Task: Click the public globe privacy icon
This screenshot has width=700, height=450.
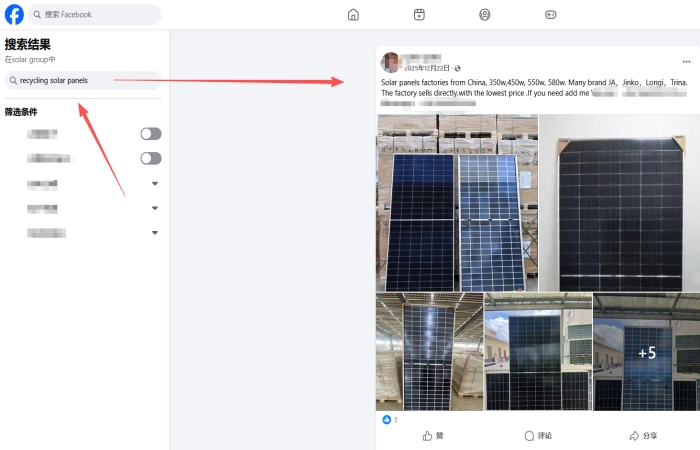Action: [458, 68]
